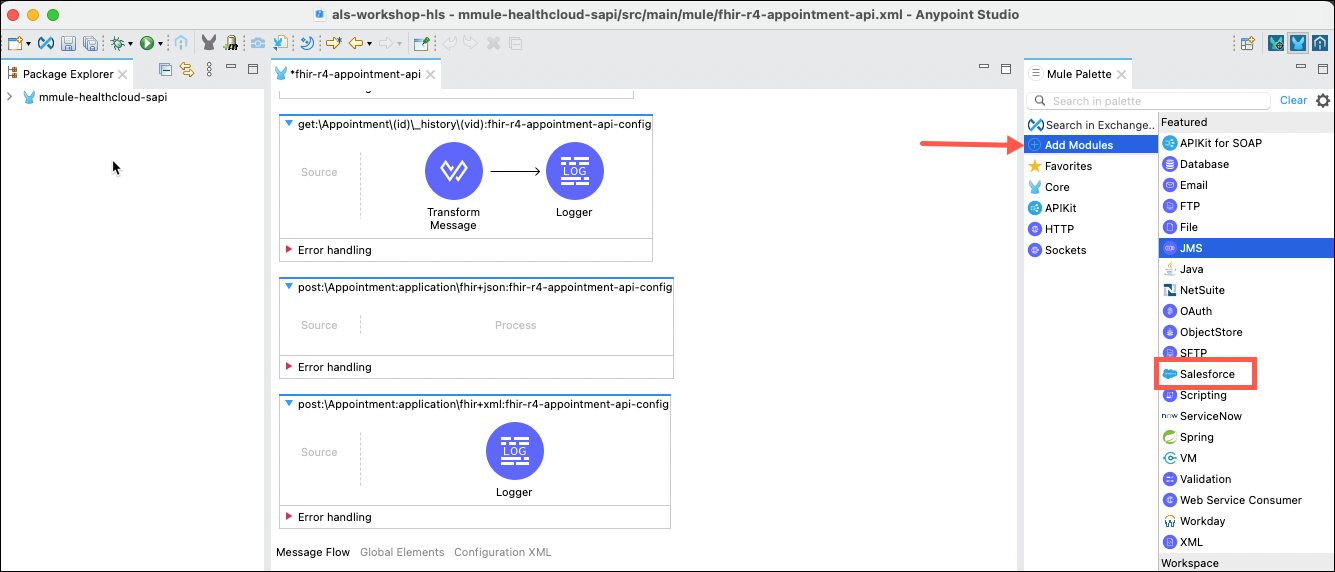Click the Search in palette field
Viewport: 1335px width, 572px height.
[1150, 101]
